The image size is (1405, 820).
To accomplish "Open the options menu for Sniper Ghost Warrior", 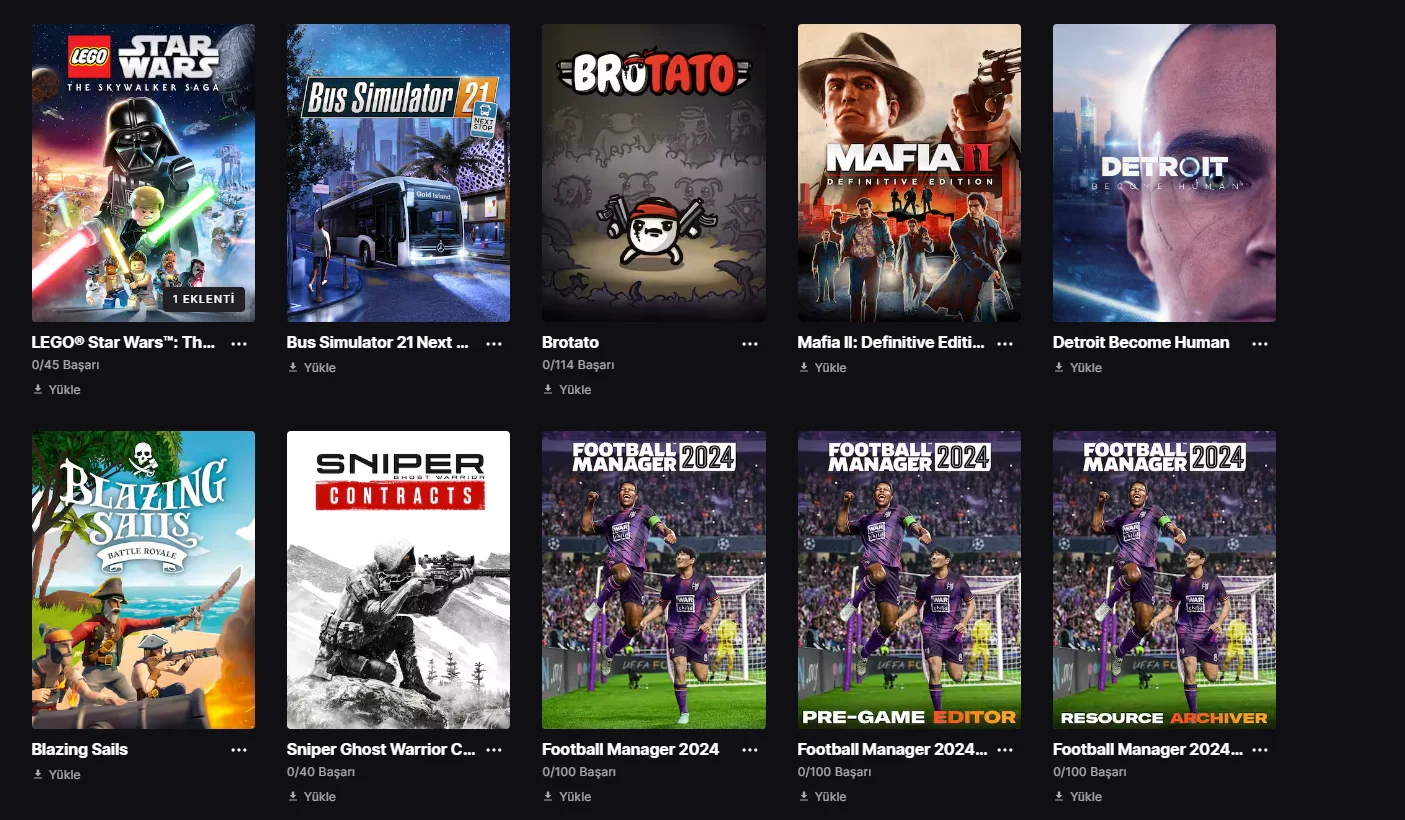I will (494, 750).
